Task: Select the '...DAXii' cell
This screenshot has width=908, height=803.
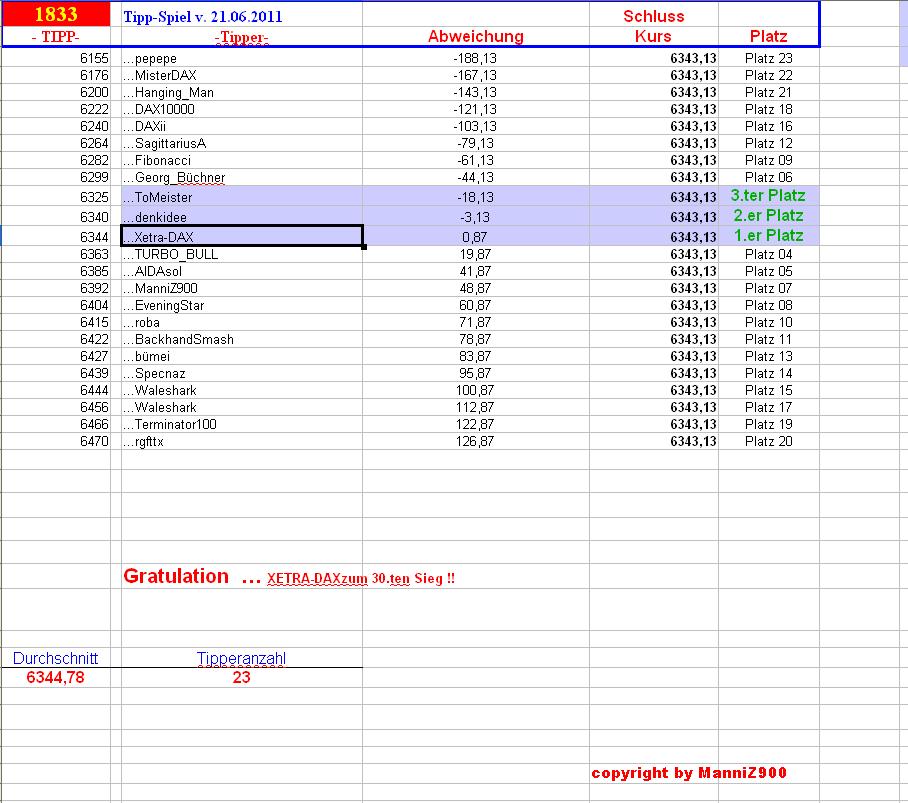Action: coord(241,126)
